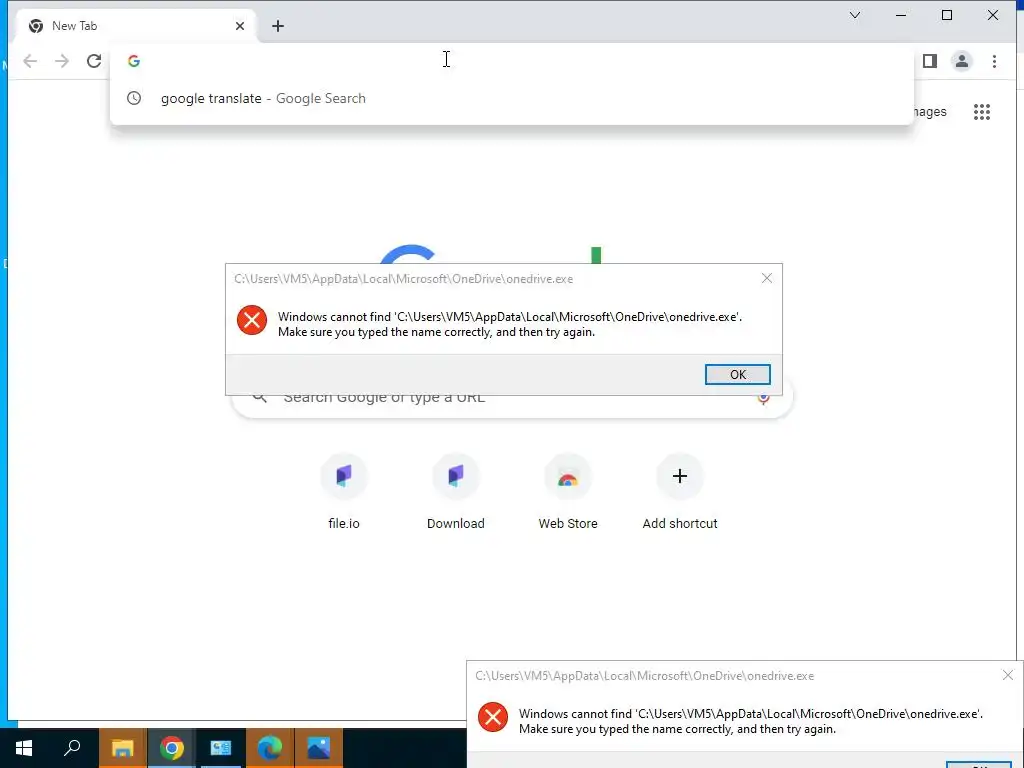Close the New Tab tab
Screen dimensions: 1024x768
pyautogui.click(x=240, y=26)
